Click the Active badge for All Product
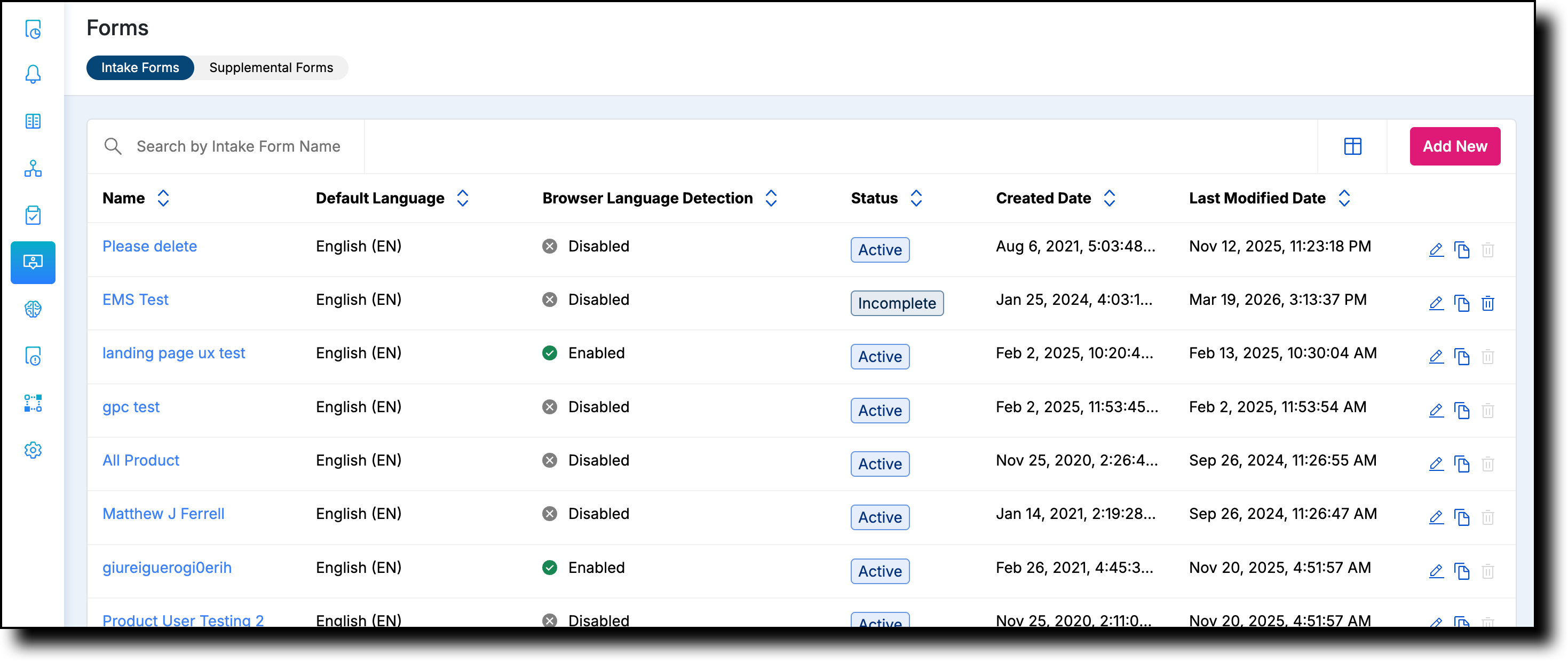This screenshot has width=1568, height=661. [880, 464]
